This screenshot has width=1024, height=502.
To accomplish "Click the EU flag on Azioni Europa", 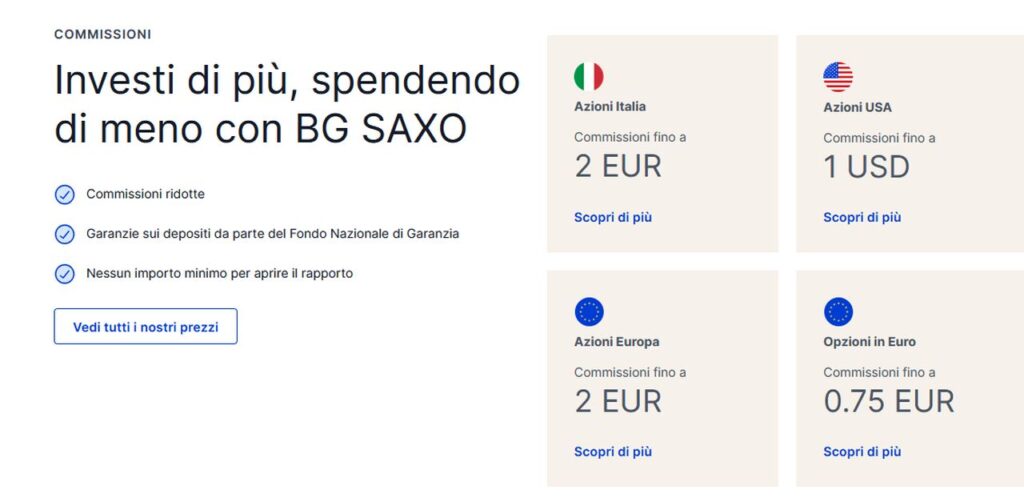I will (589, 312).
